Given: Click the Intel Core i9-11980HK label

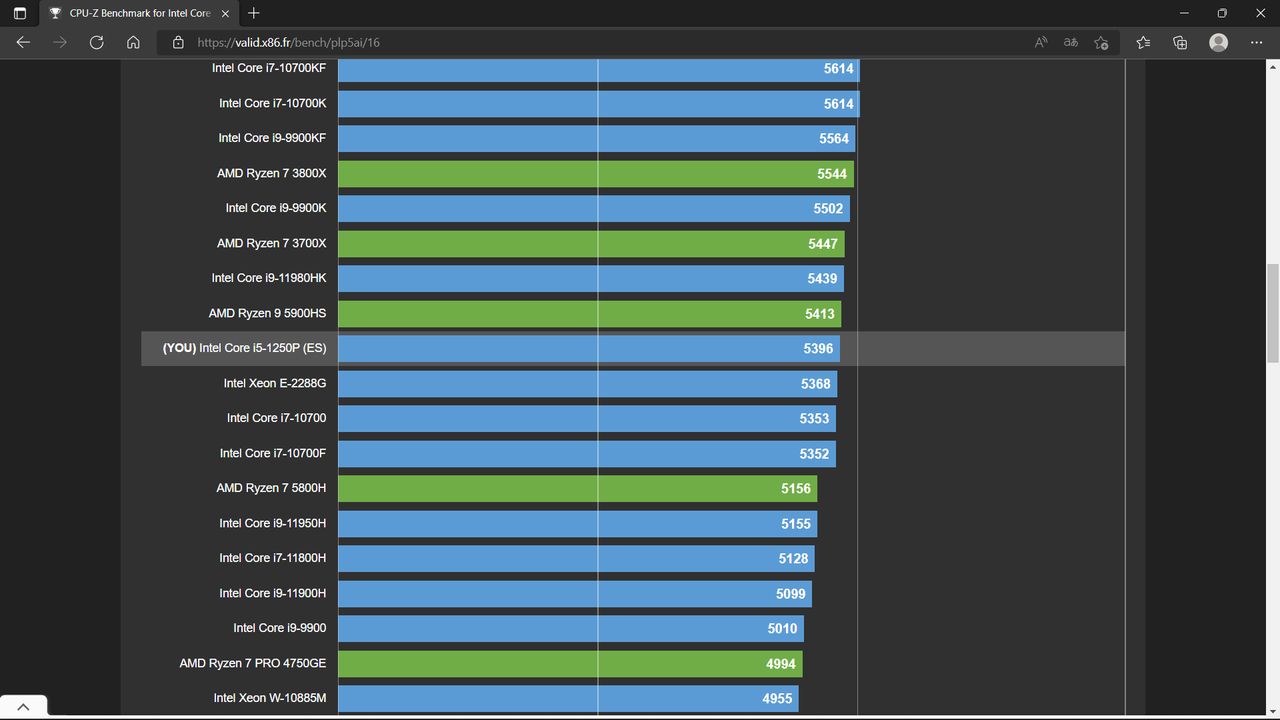Looking at the screenshot, I should pos(269,278).
